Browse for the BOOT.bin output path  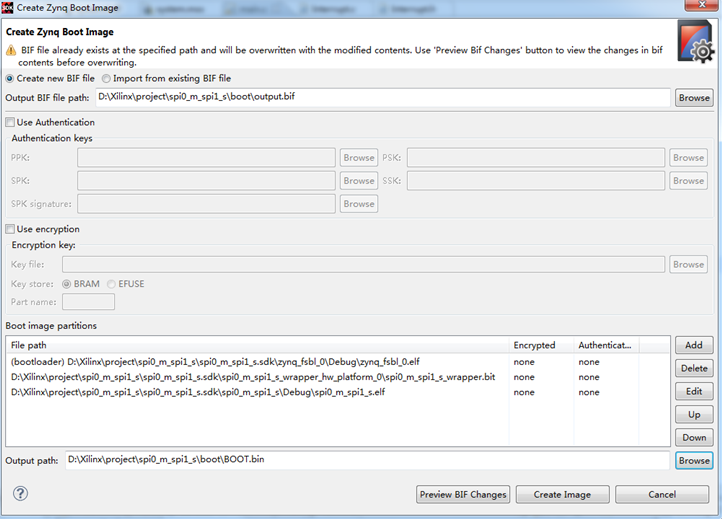point(694,461)
